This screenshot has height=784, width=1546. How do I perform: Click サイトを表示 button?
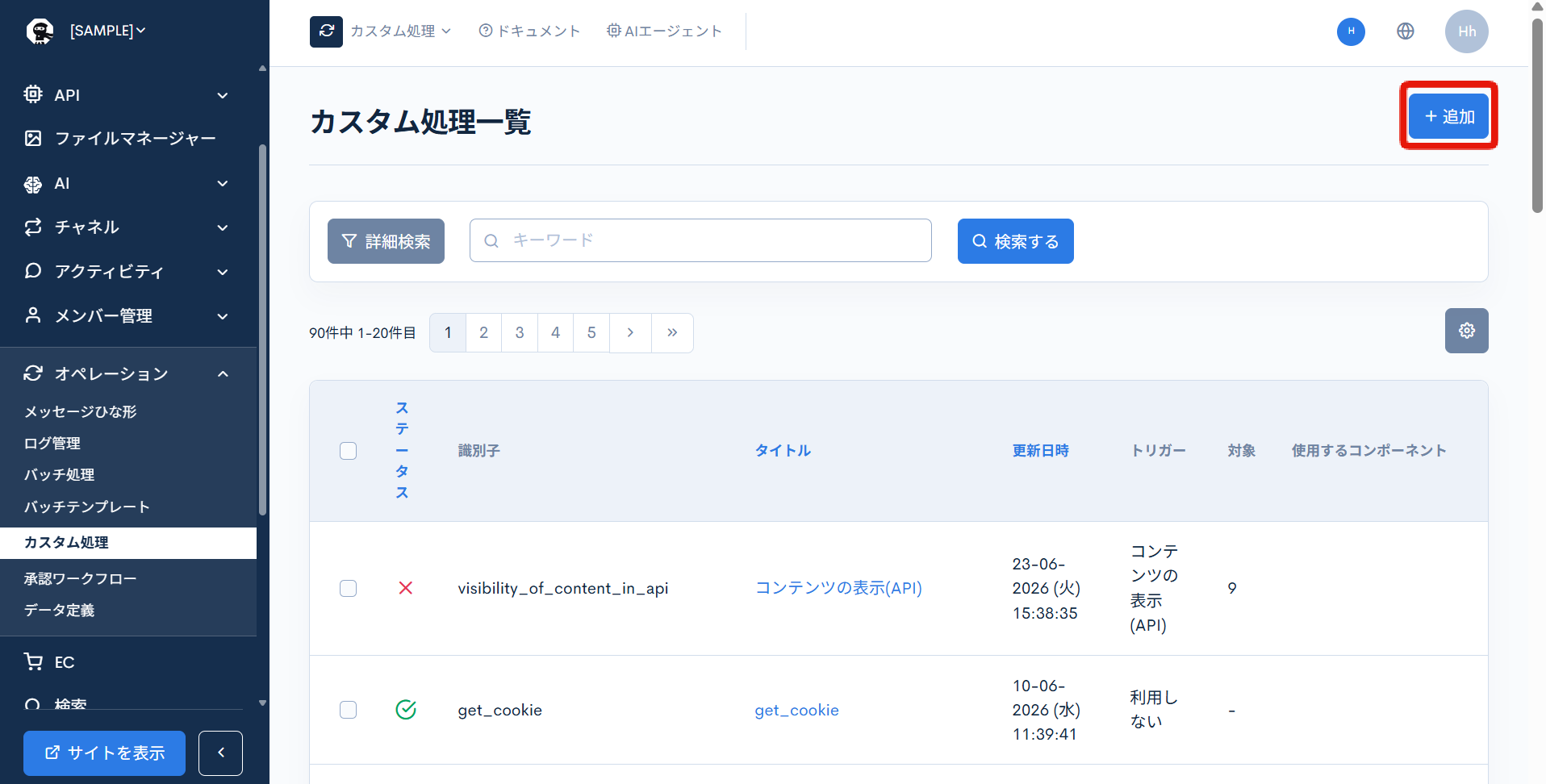point(104,753)
